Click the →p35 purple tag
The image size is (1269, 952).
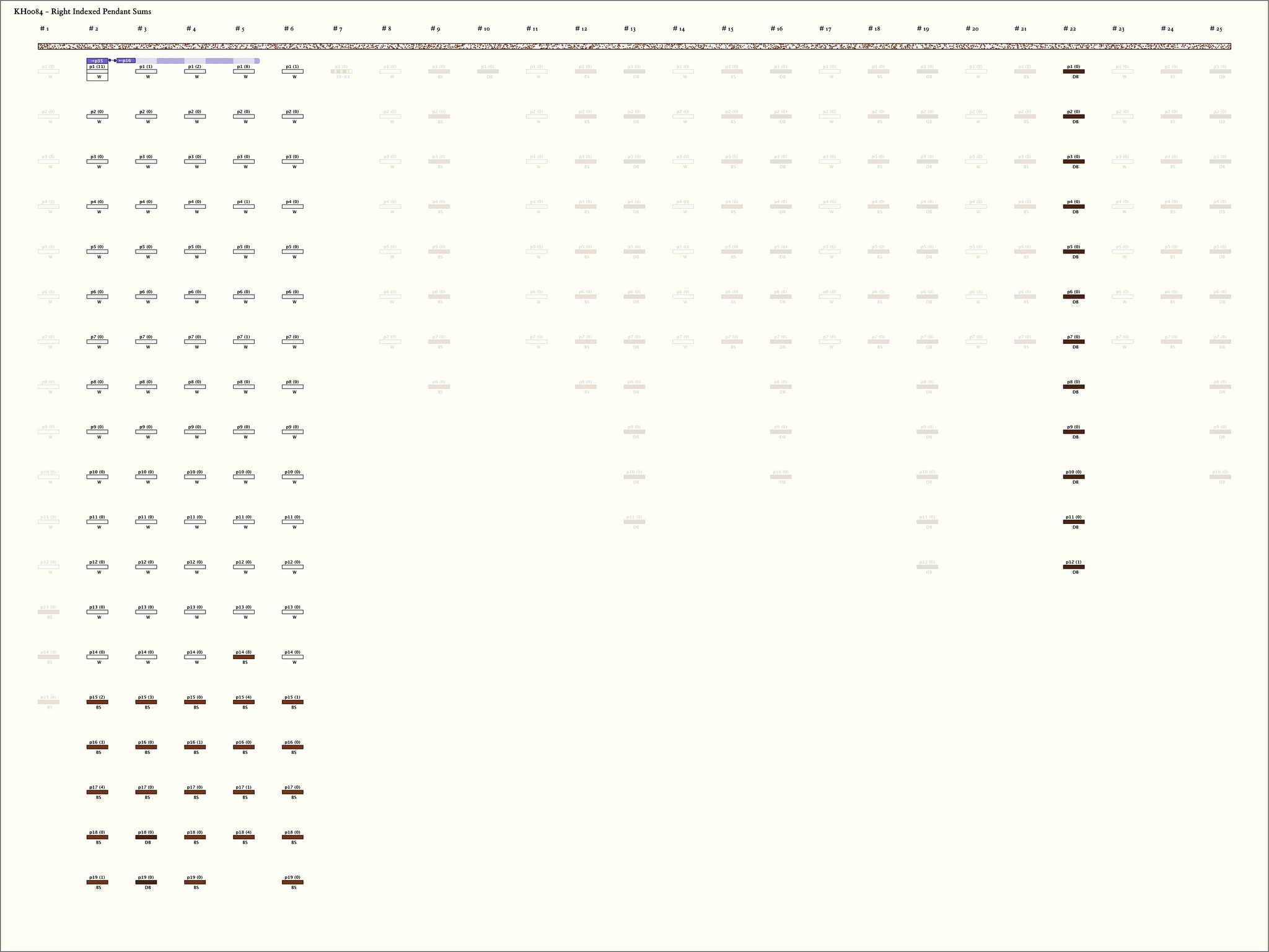pos(97,61)
